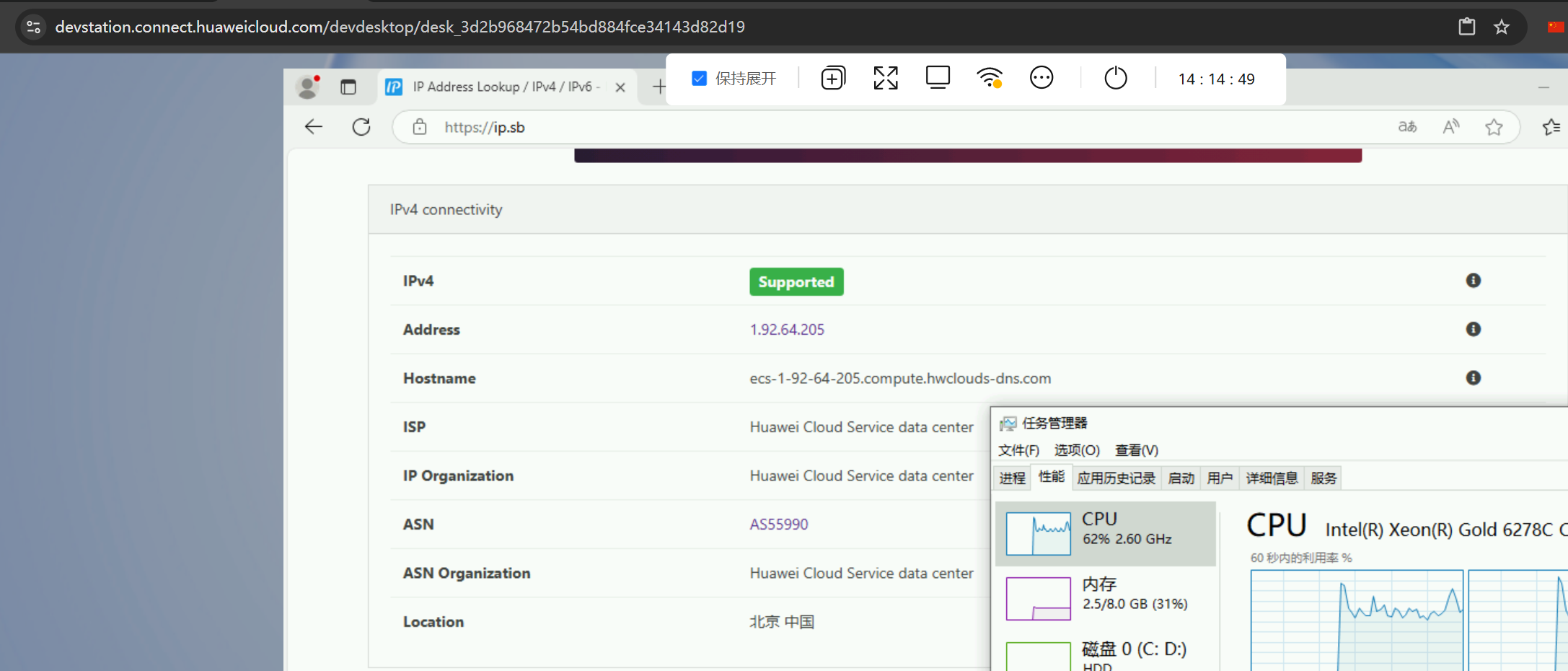
Task: Bookmark ip.sb with the favorites star
Action: coord(1494,127)
